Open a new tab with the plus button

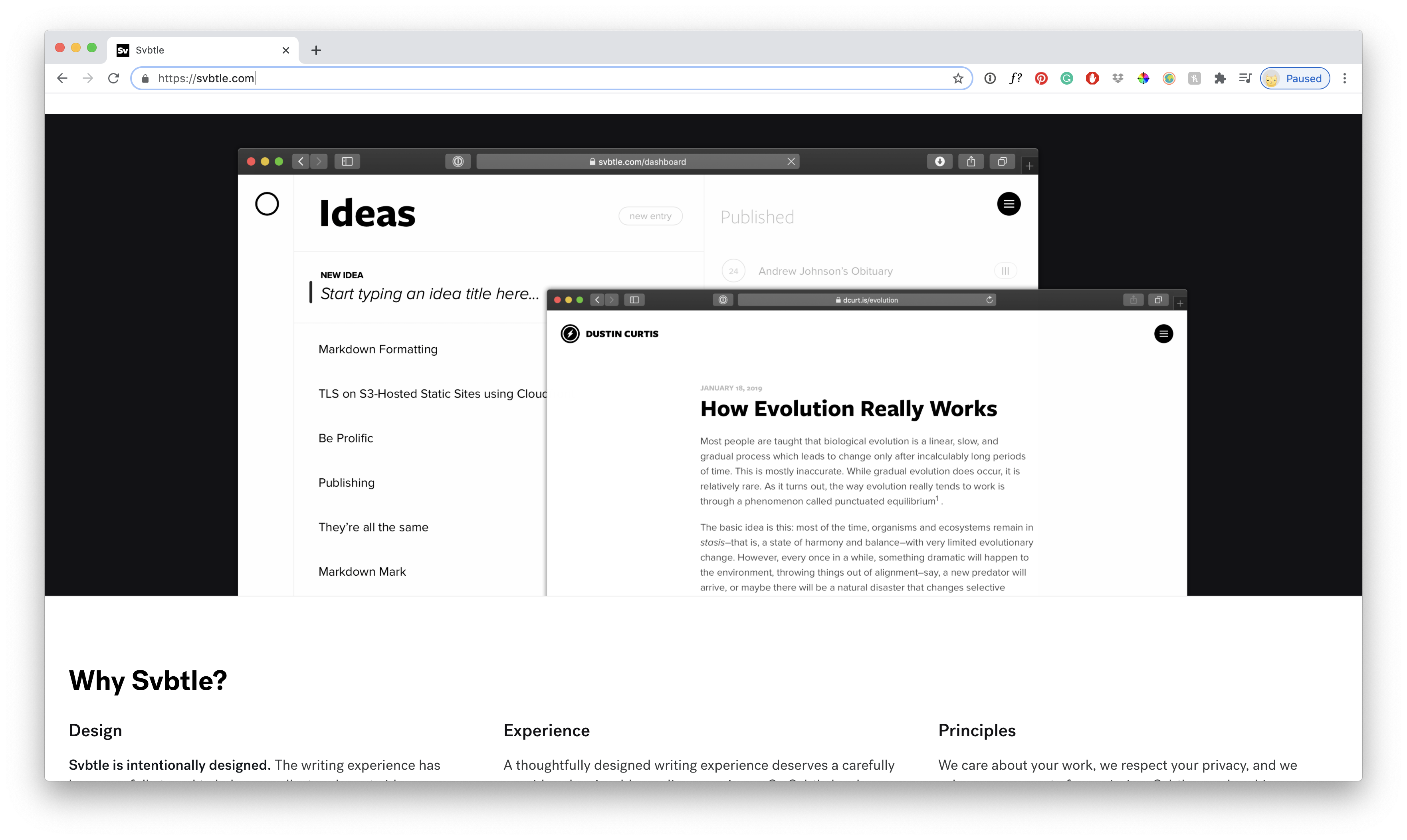click(x=316, y=50)
